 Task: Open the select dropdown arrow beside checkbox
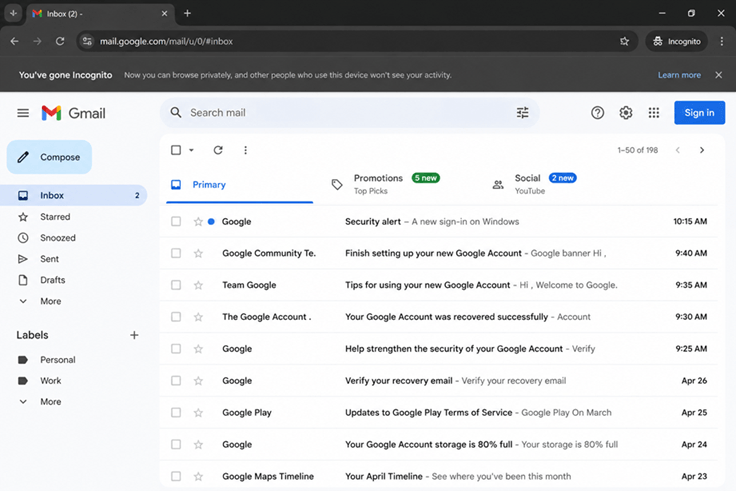pyautogui.click(x=192, y=150)
